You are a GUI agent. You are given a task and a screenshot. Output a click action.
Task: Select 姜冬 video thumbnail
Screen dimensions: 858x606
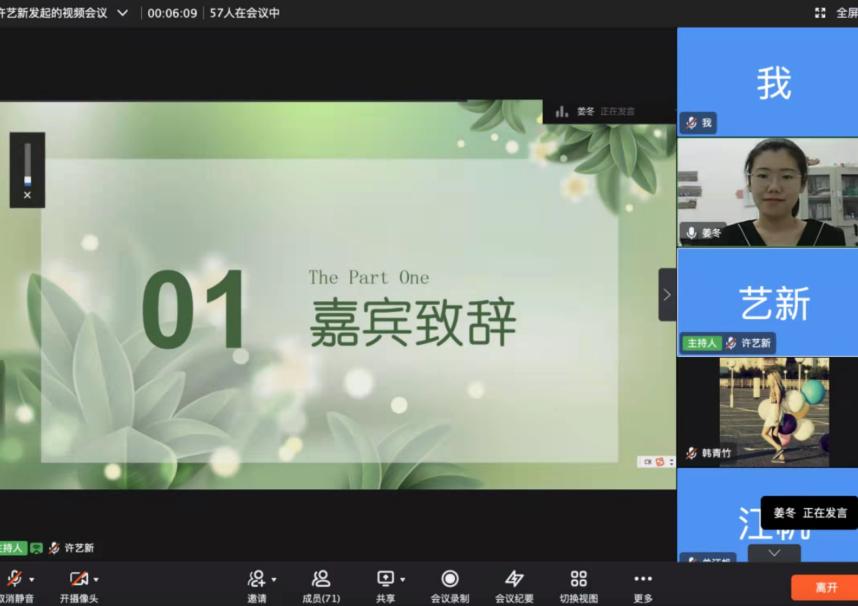click(767, 191)
